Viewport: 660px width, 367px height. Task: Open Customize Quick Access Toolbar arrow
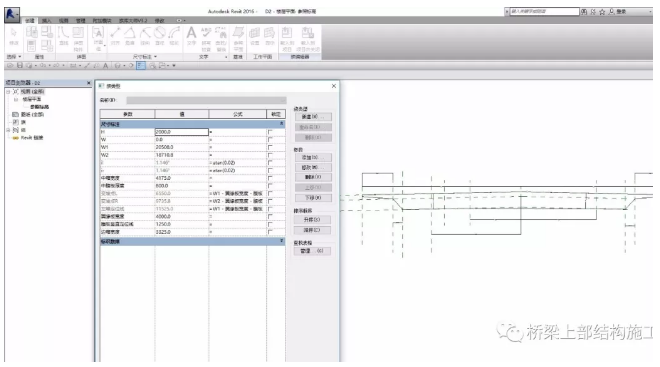[x=174, y=66]
